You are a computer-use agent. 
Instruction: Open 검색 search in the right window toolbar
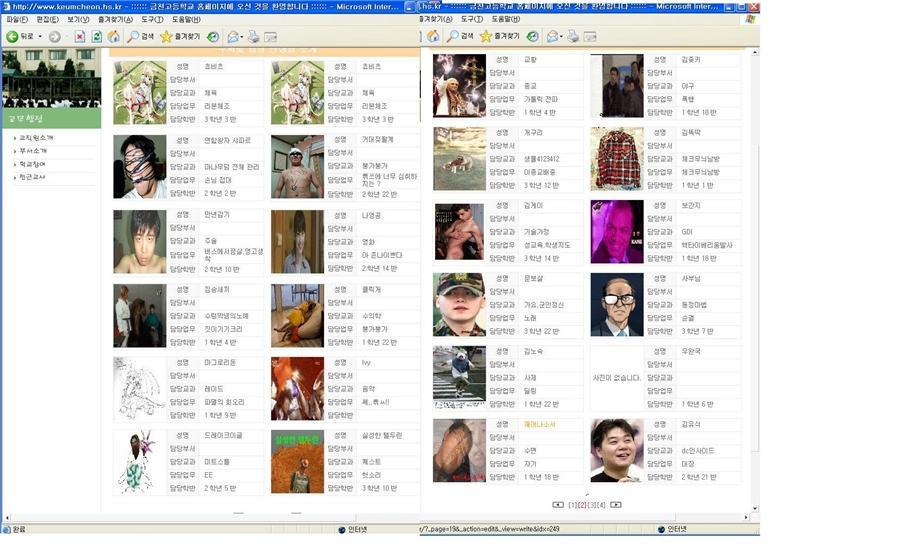460,37
